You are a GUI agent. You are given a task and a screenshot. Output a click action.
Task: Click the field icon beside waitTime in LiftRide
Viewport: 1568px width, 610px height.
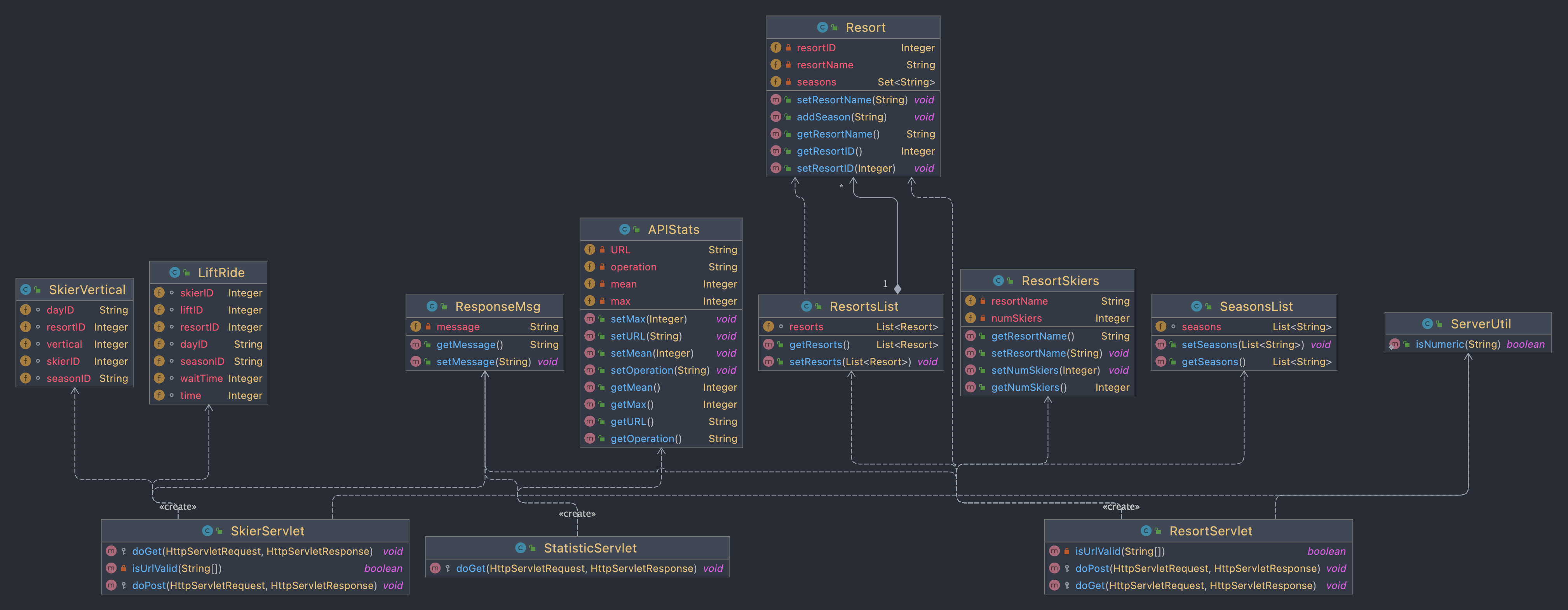[159, 378]
